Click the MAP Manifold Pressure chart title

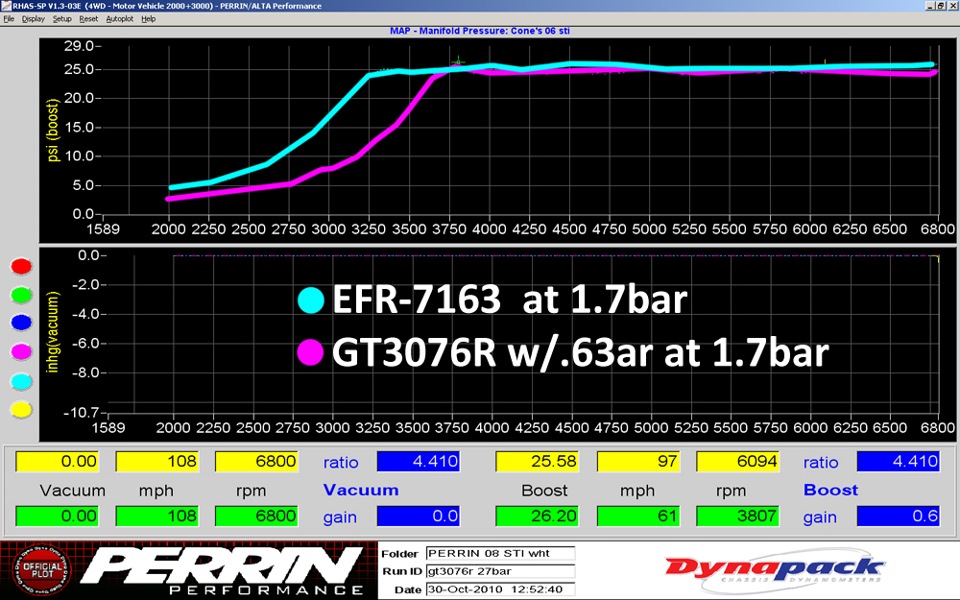[x=479, y=31]
